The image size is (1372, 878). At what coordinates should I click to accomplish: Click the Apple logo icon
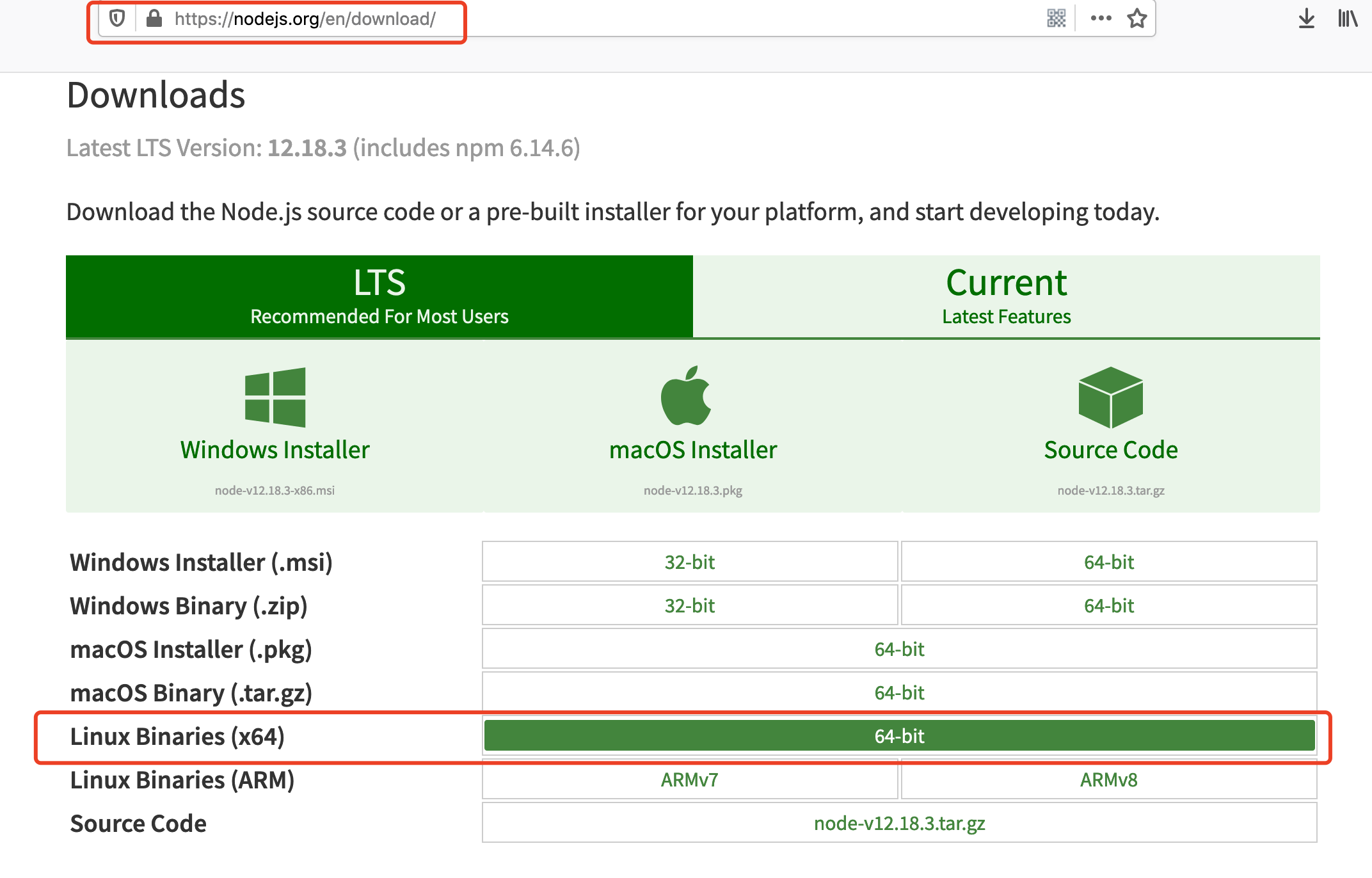coord(686,395)
